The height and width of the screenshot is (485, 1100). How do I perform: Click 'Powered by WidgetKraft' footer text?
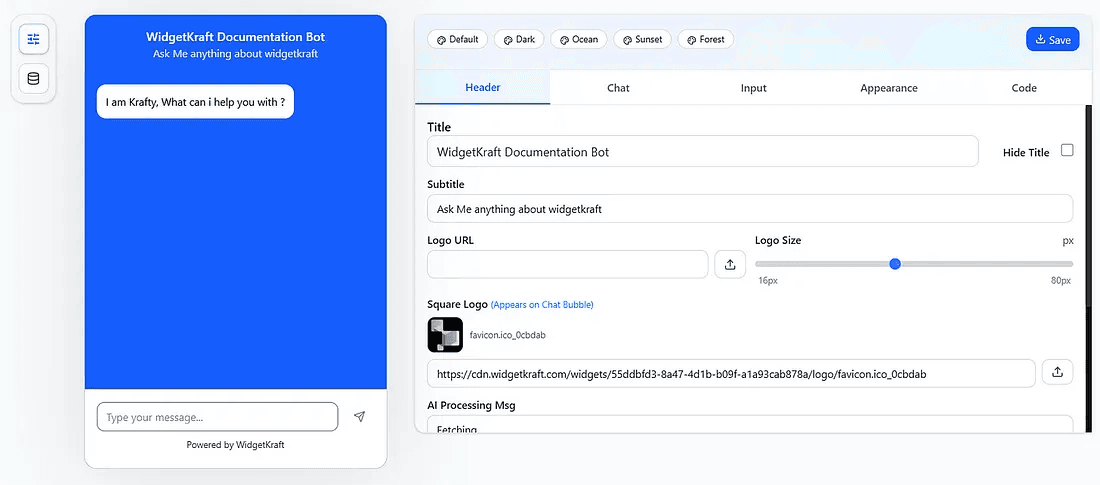[235, 444]
